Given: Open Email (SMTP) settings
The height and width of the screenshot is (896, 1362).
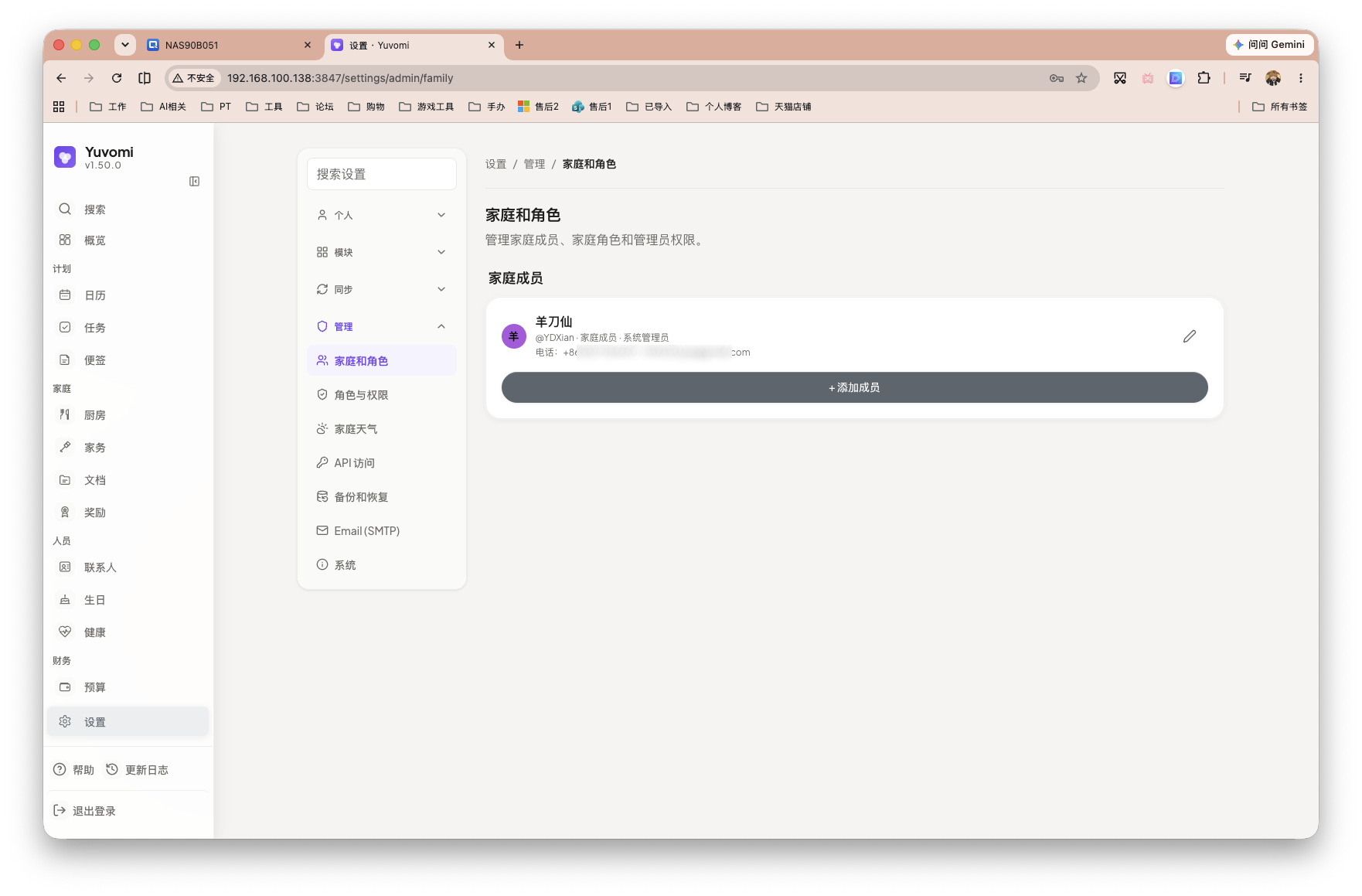Looking at the screenshot, I should click(x=382, y=531).
